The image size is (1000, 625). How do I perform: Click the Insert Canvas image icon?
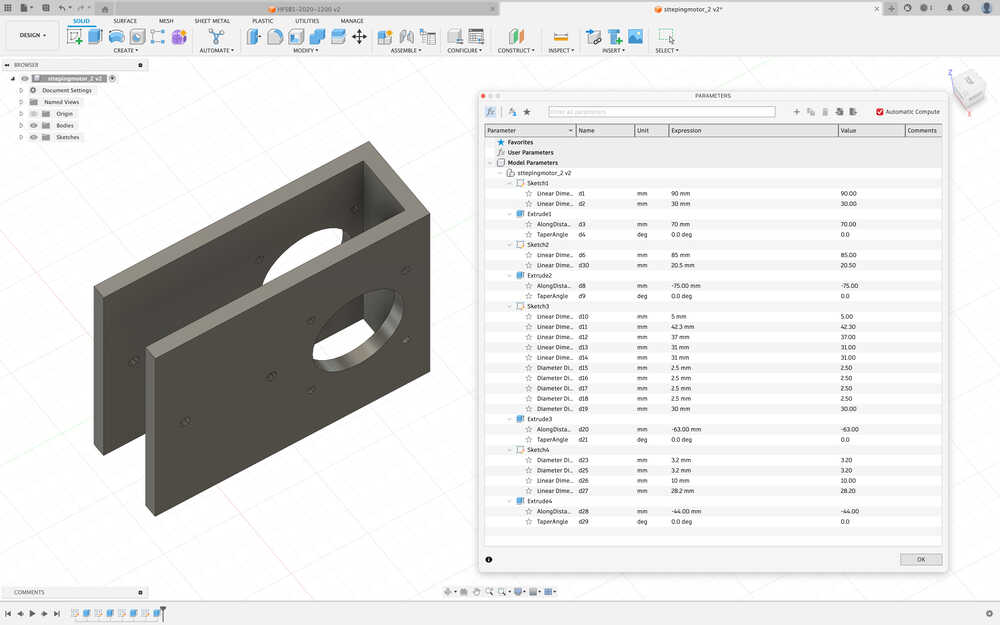[x=635, y=36]
